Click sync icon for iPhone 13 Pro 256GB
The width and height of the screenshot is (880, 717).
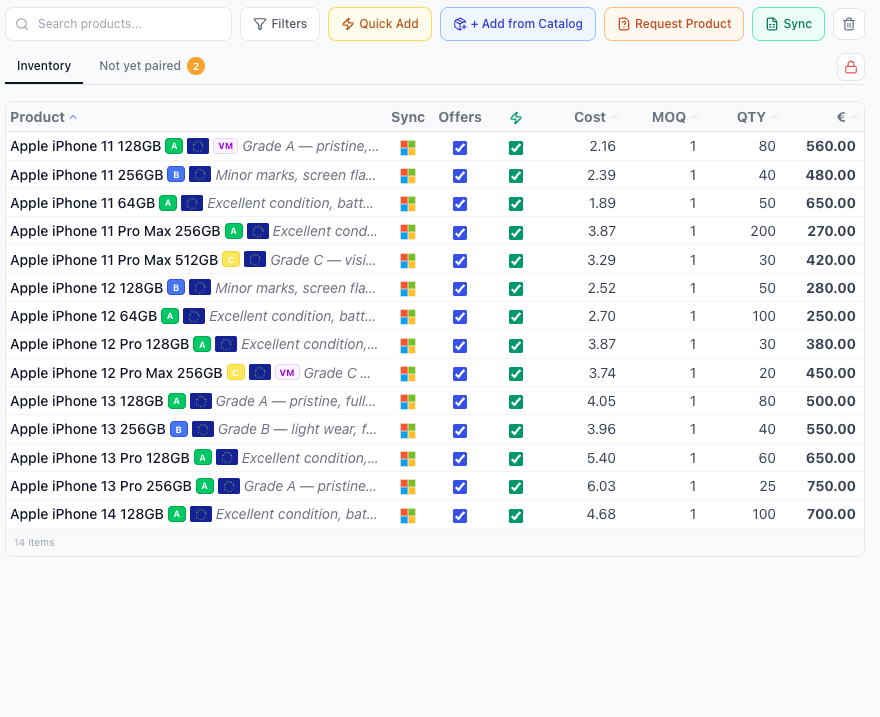(408, 486)
